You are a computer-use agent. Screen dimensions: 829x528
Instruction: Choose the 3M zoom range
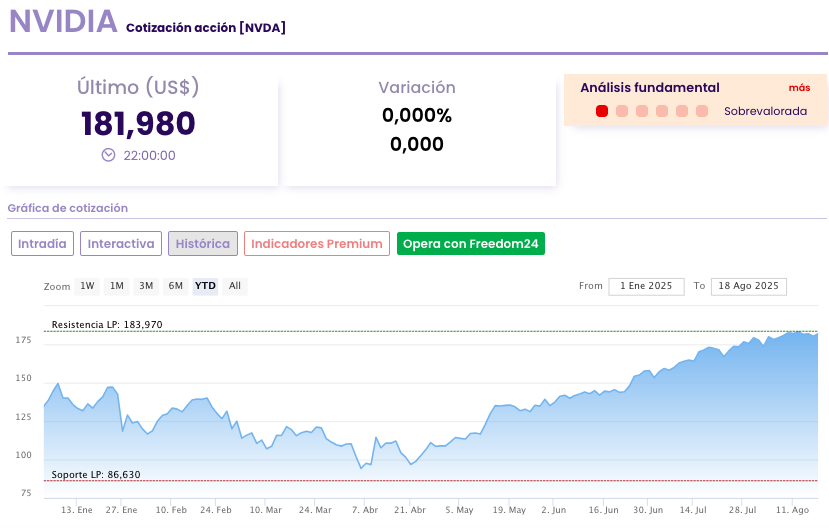146,286
